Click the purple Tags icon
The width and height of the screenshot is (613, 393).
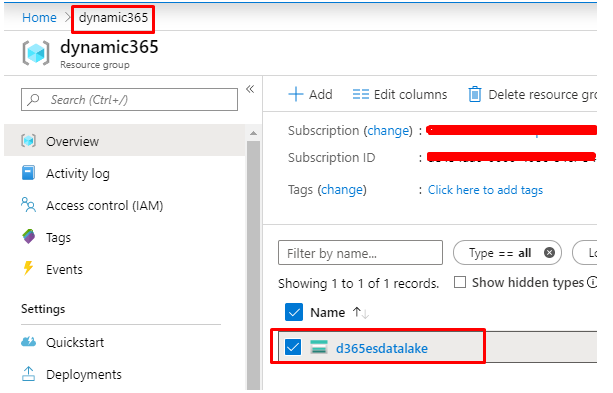click(x=29, y=237)
